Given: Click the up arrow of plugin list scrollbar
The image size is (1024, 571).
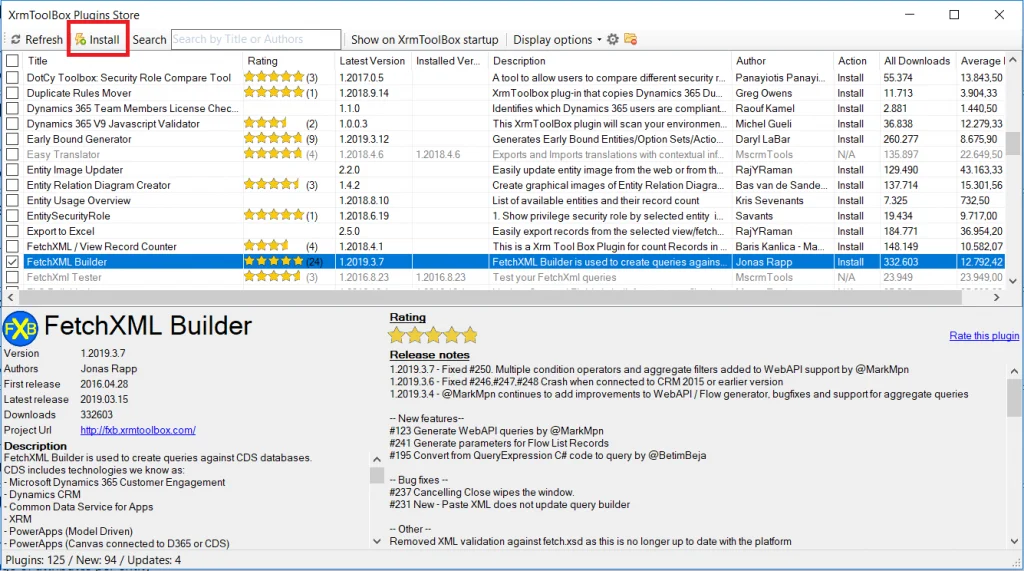Looking at the screenshot, I should coord(1013,60).
